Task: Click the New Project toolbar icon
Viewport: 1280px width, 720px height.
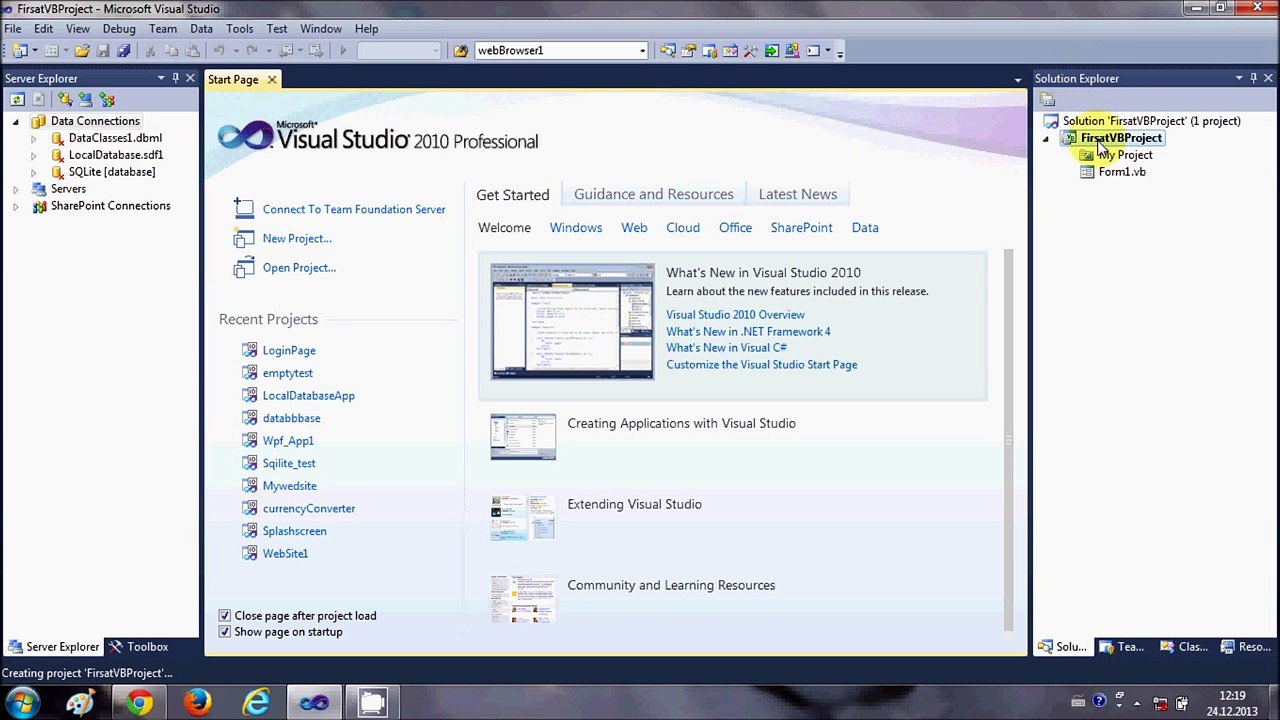Action: click(19, 50)
